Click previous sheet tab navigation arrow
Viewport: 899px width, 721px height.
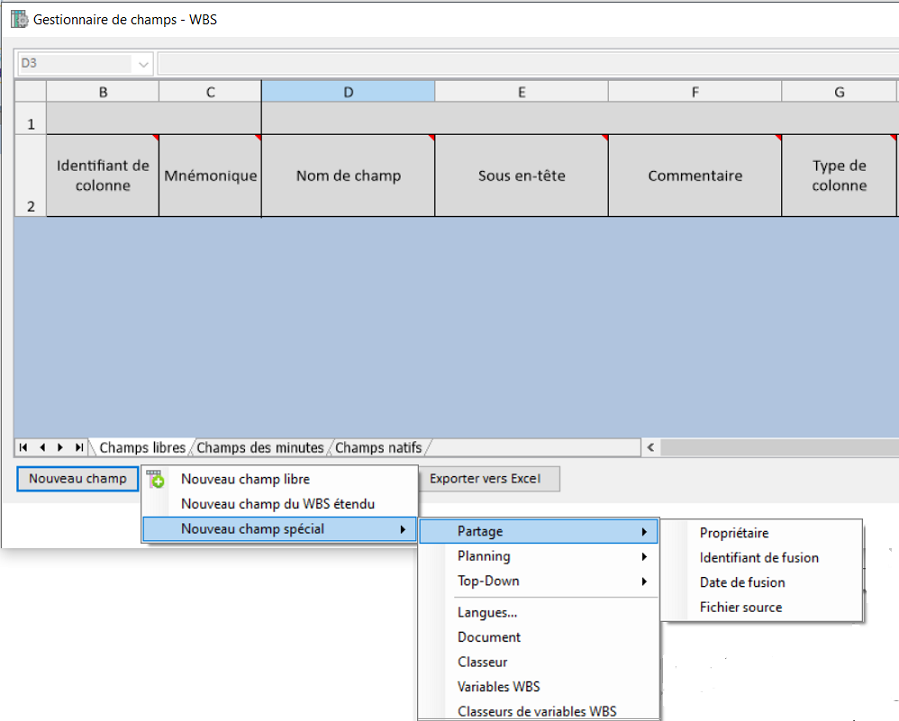click(x=42, y=448)
